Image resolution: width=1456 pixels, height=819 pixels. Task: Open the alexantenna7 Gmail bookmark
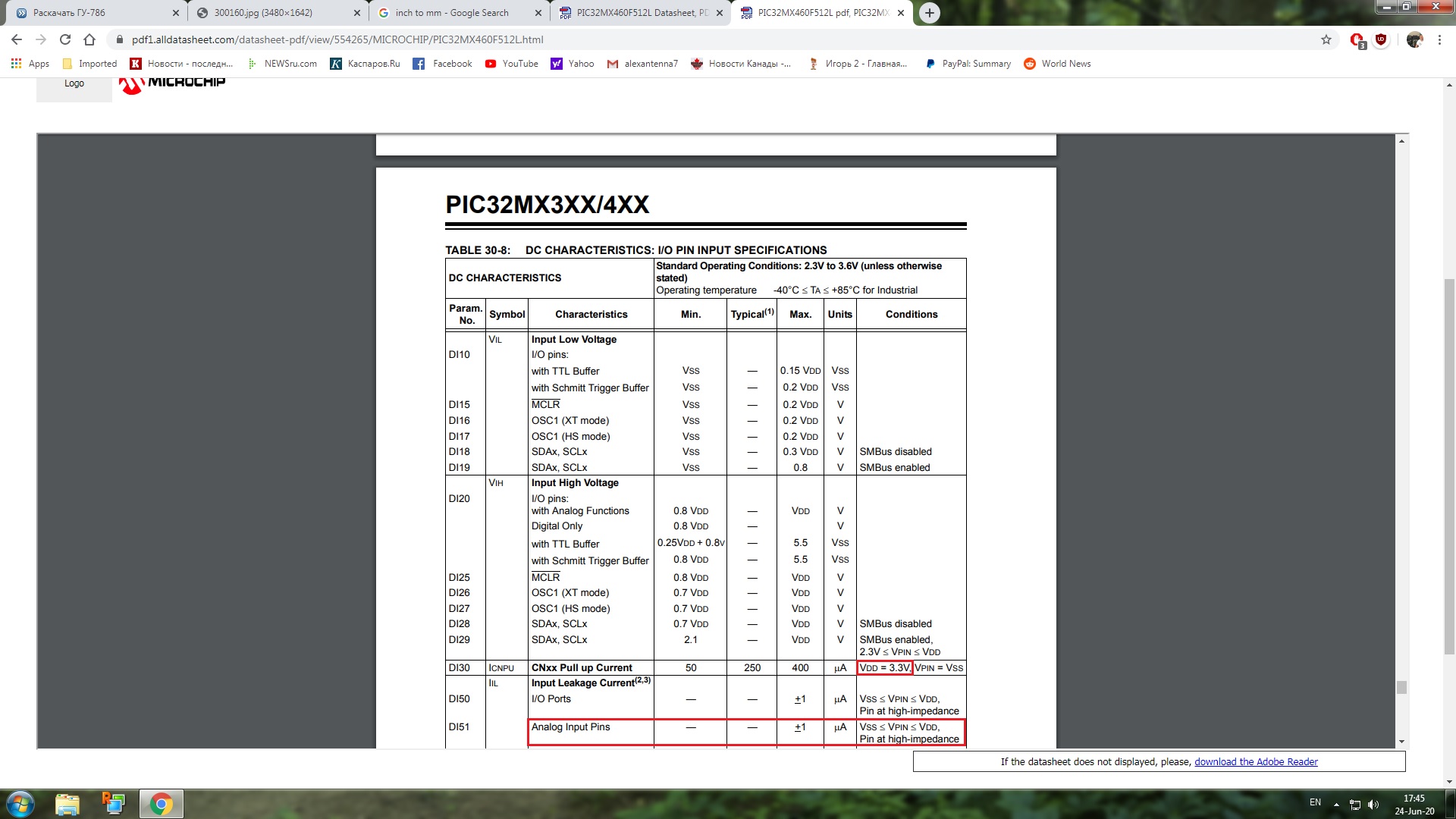pos(642,64)
